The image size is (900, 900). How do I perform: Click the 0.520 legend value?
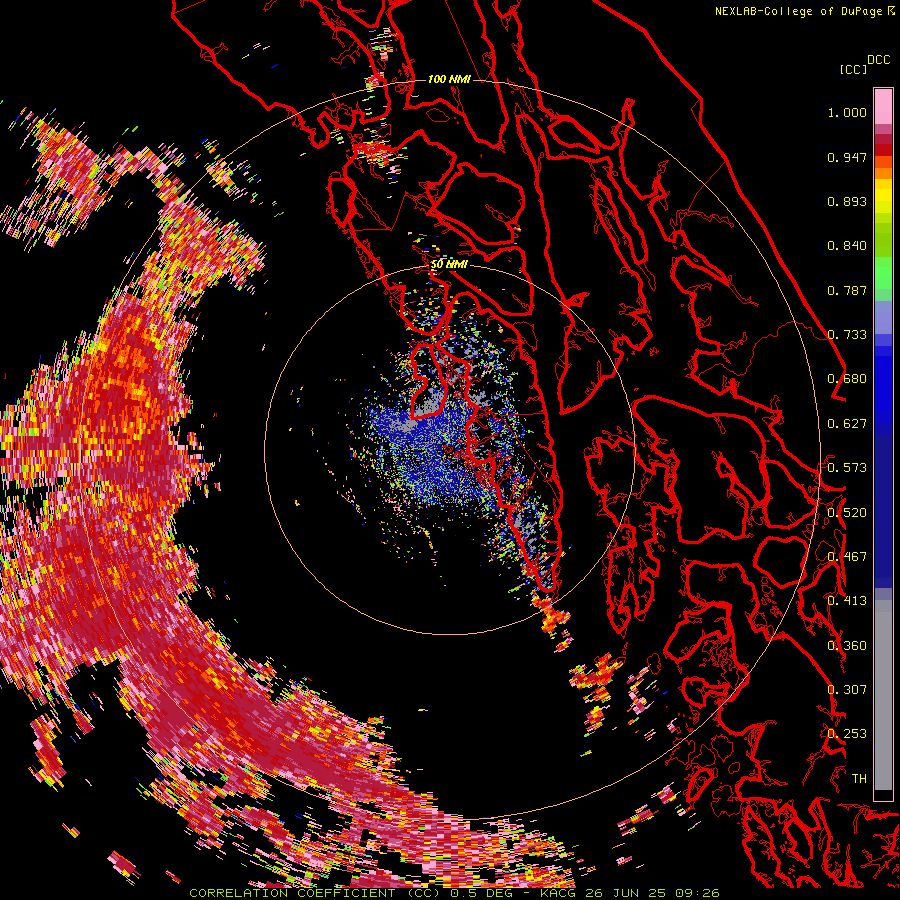pyautogui.click(x=847, y=513)
